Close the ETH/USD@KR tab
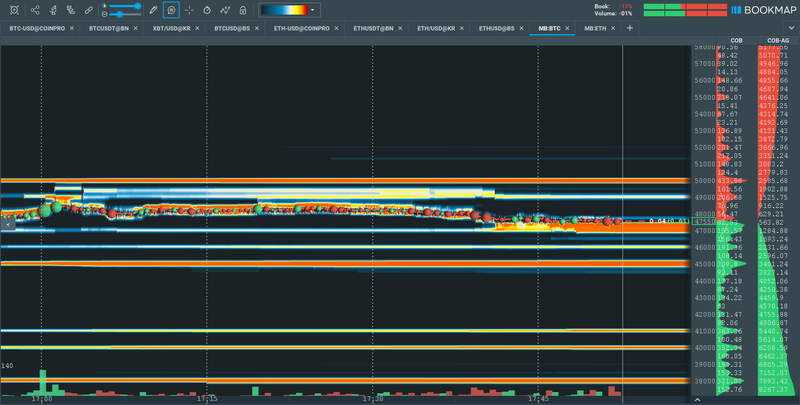Image resolution: width=800 pixels, height=405 pixels. [462, 29]
